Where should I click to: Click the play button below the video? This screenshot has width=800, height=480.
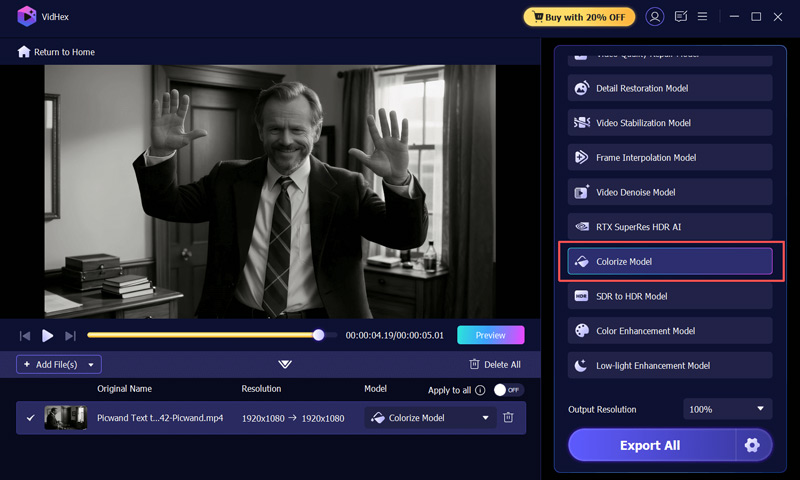pos(47,336)
